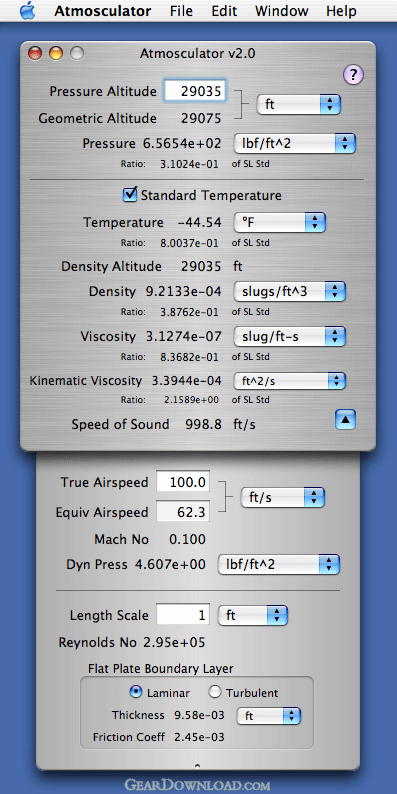Open the altitude units dropdown showing ft
Screen dimensions: 397x794
(299, 105)
